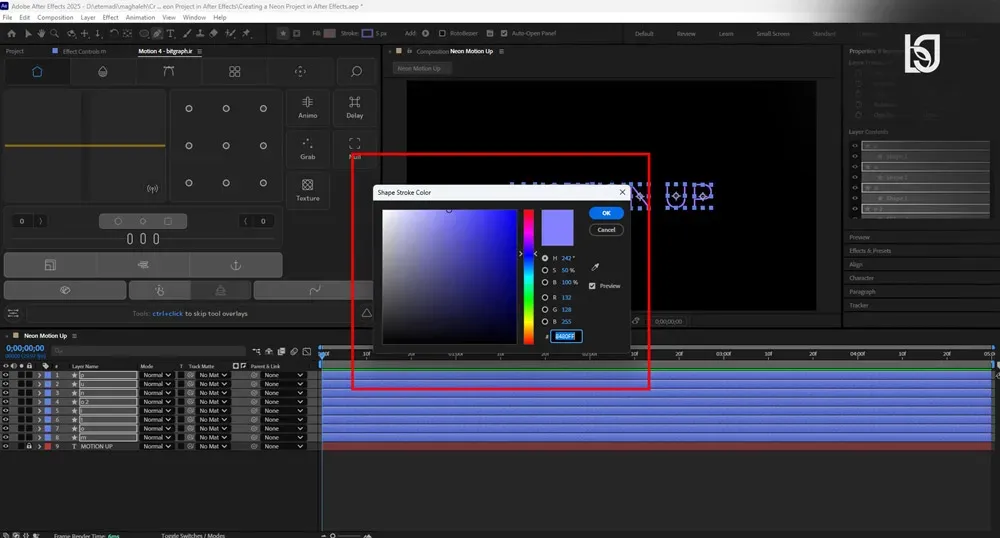Select the S saturation radio button
Viewport: 1000px width, 538px height.
pos(545,270)
